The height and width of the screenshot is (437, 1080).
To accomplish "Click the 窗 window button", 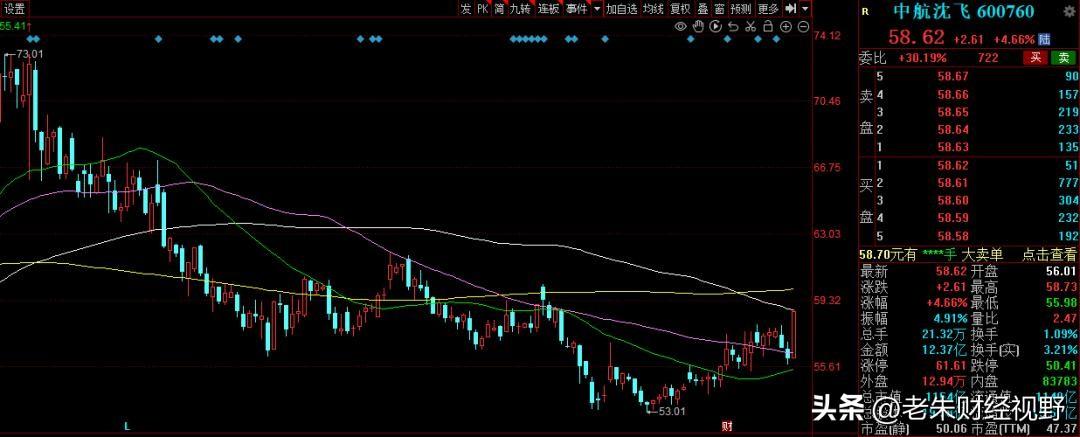I will point(719,8).
